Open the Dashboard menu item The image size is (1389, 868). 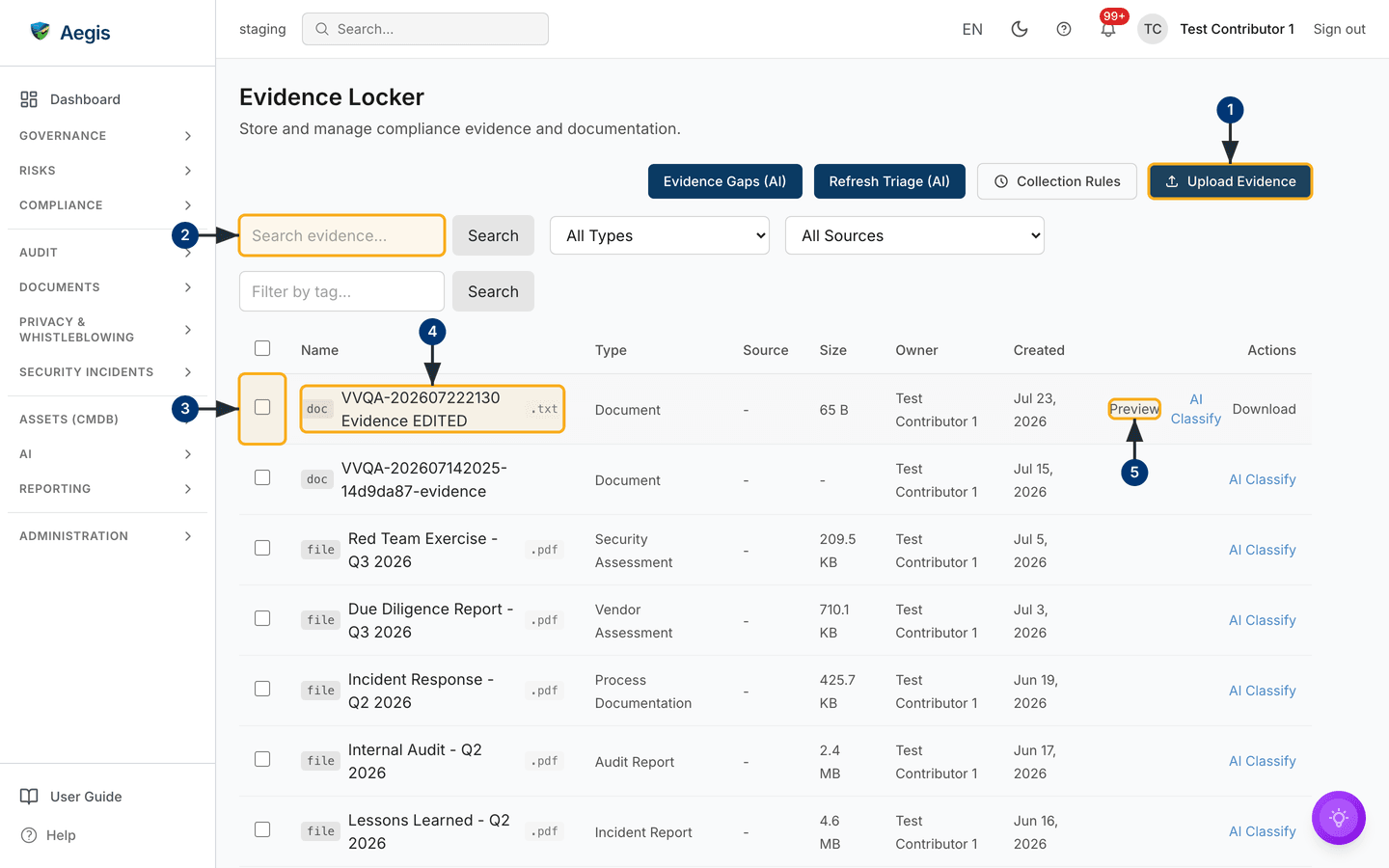[x=106, y=99]
